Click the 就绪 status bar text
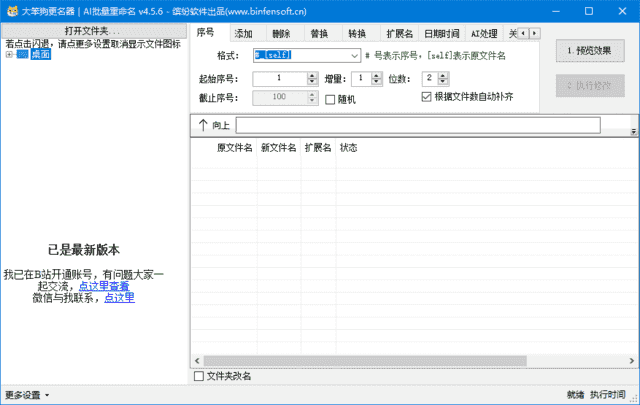 [x=576, y=394]
